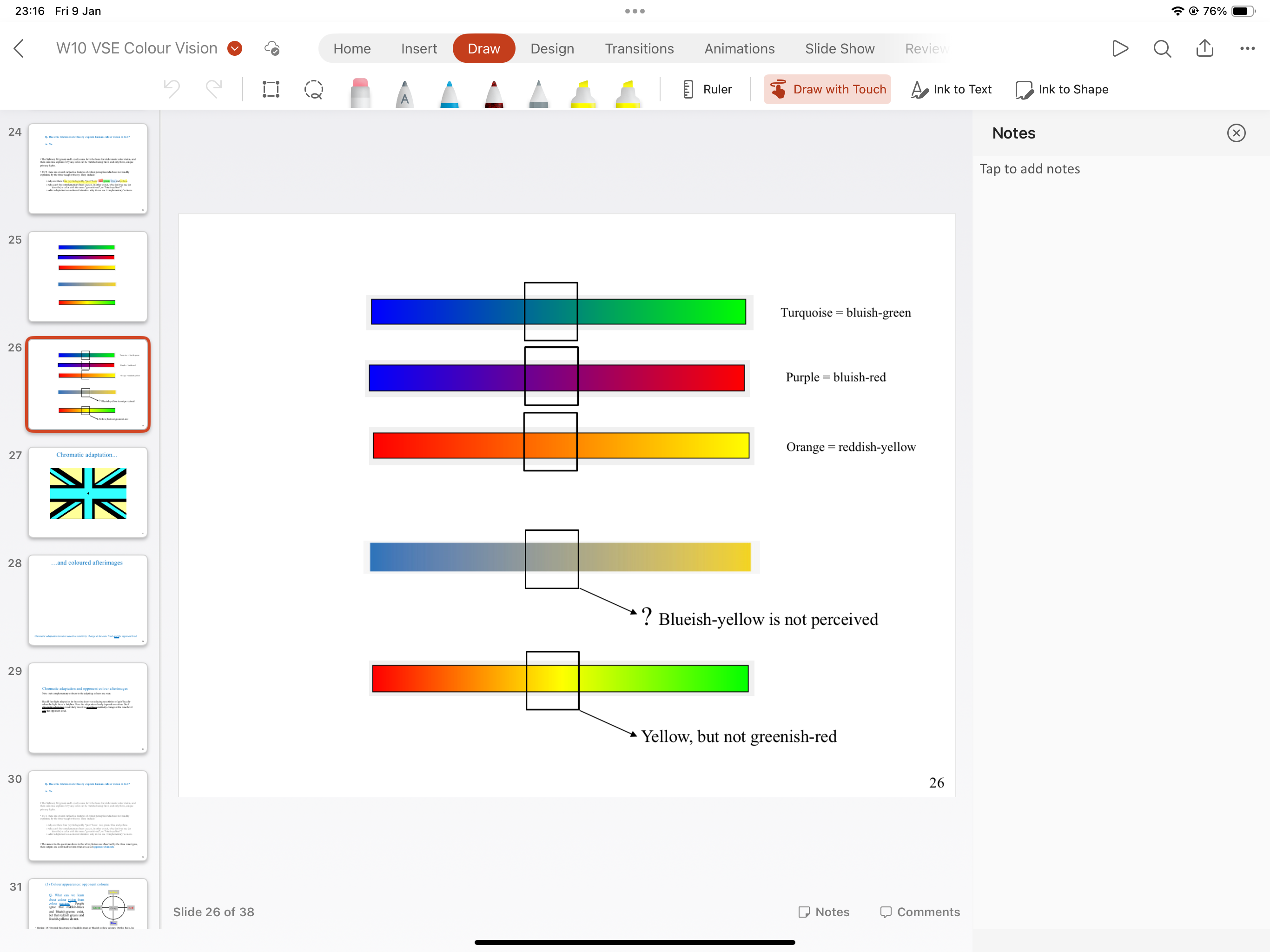Image resolution: width=1270 pixels, height=952 pixels.
Task: Start the slide show playback
Action: tap(1119, 48)
